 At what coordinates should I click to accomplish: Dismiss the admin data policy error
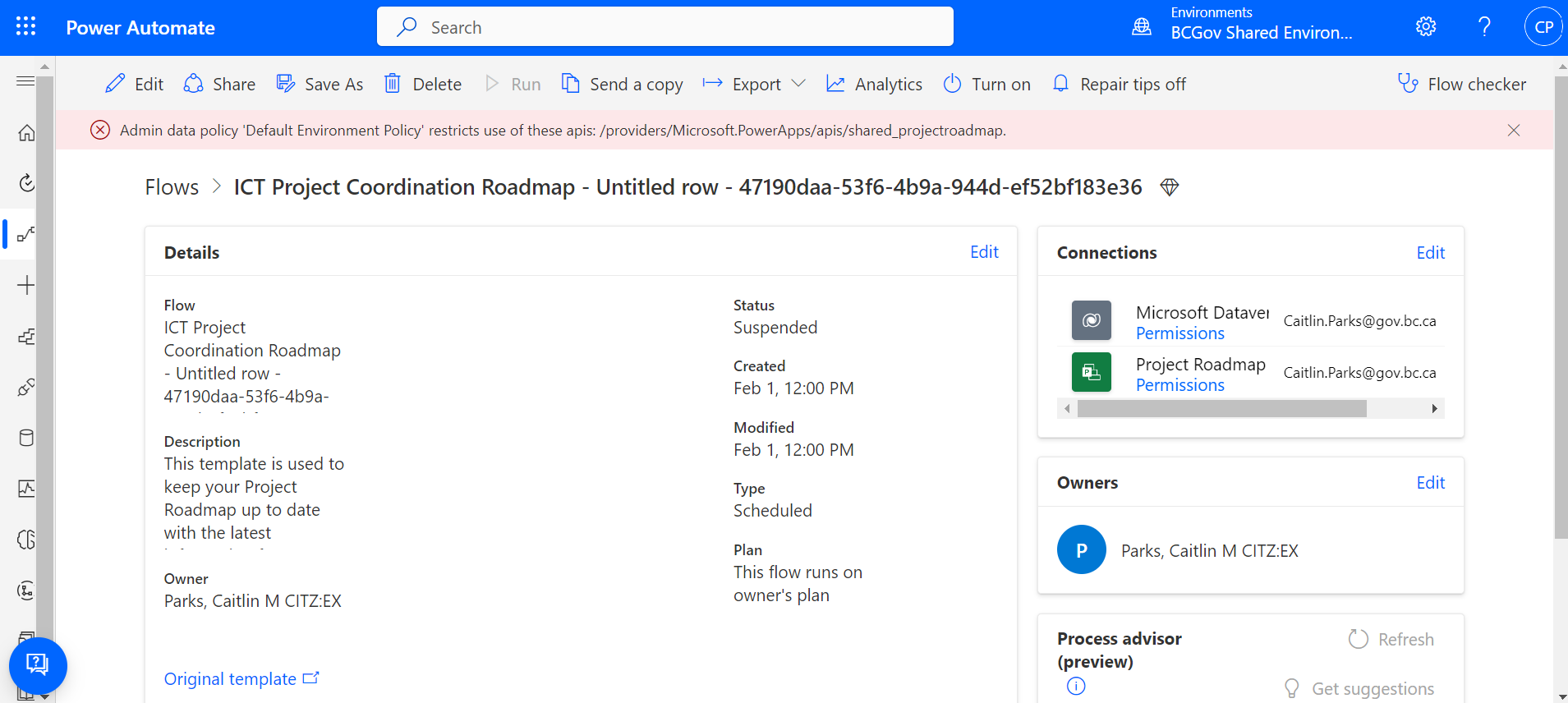click(1514, 131)
